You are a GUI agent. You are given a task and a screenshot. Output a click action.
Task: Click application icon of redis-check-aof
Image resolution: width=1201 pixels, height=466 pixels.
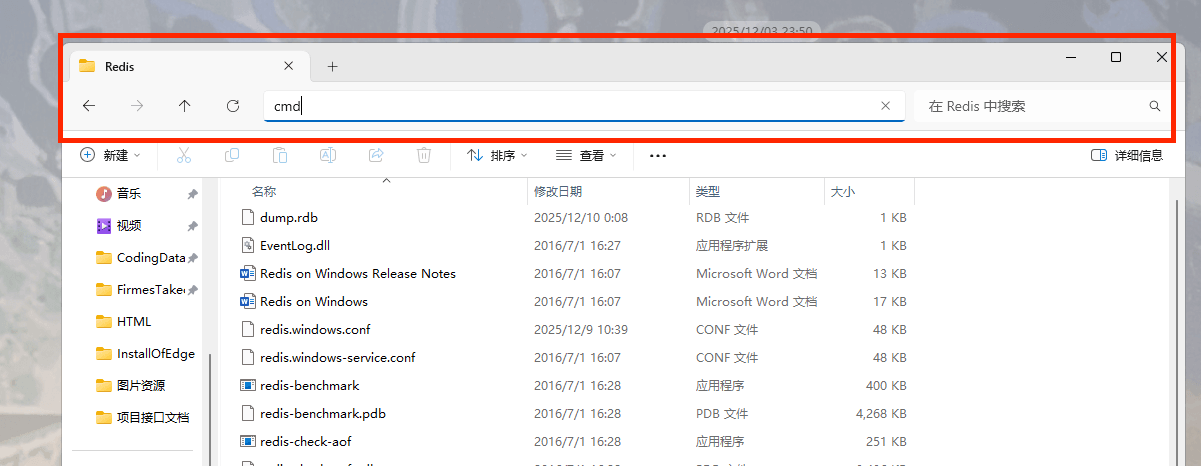[x=249, y=441]
